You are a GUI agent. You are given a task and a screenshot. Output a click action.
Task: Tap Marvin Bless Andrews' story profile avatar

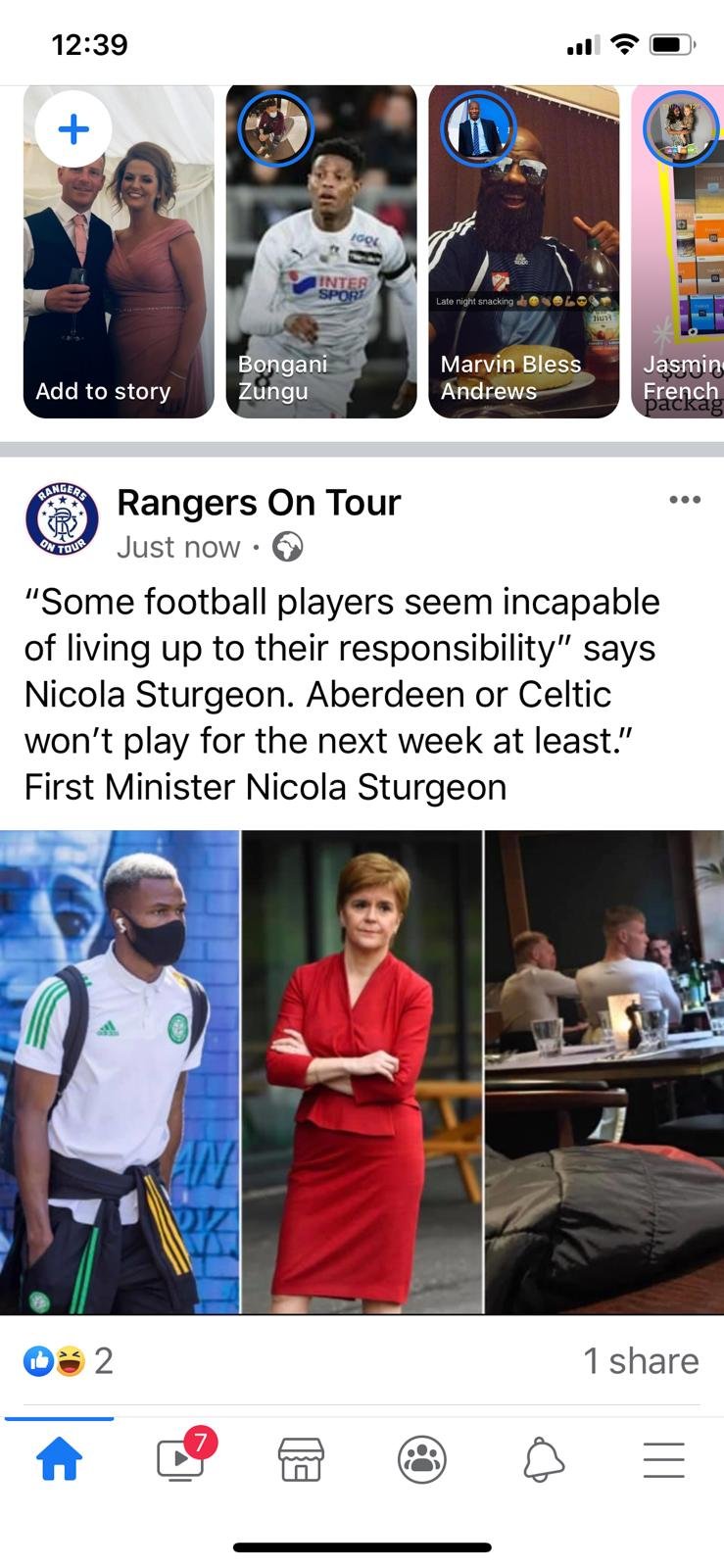pyautogui.click(x=478, y=128)
